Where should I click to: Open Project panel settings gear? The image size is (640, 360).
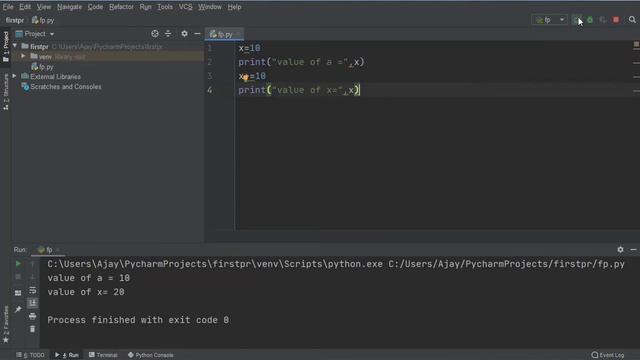click(x=184, y=34)
